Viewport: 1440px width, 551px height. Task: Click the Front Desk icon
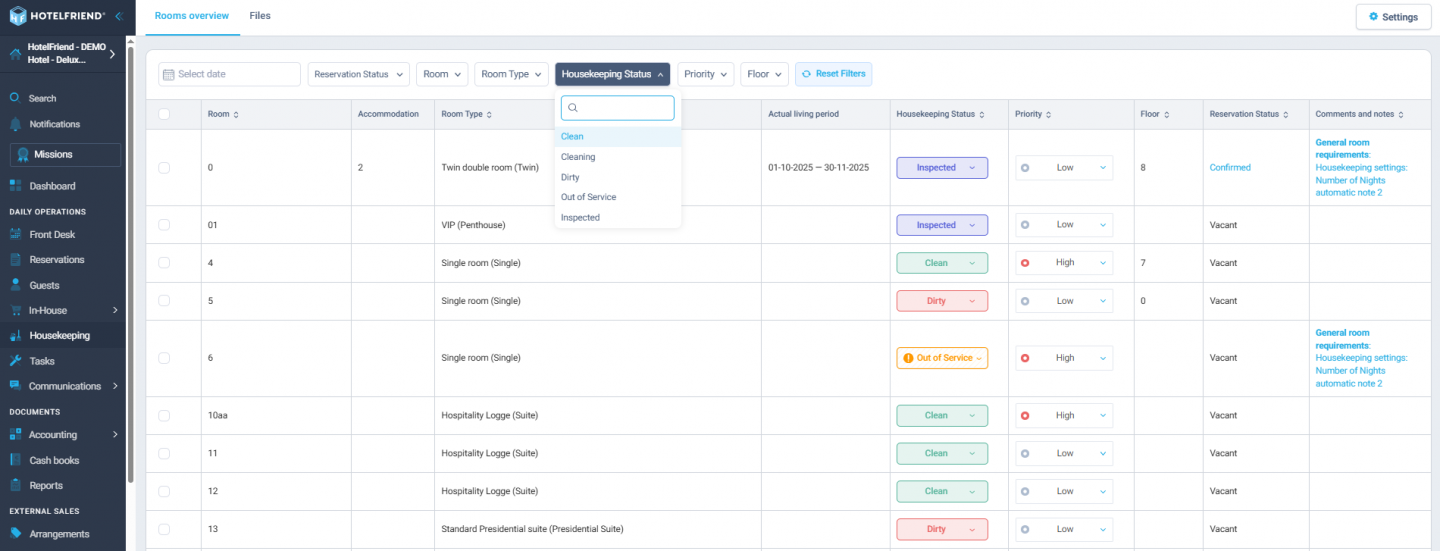(x=15, y=234)
